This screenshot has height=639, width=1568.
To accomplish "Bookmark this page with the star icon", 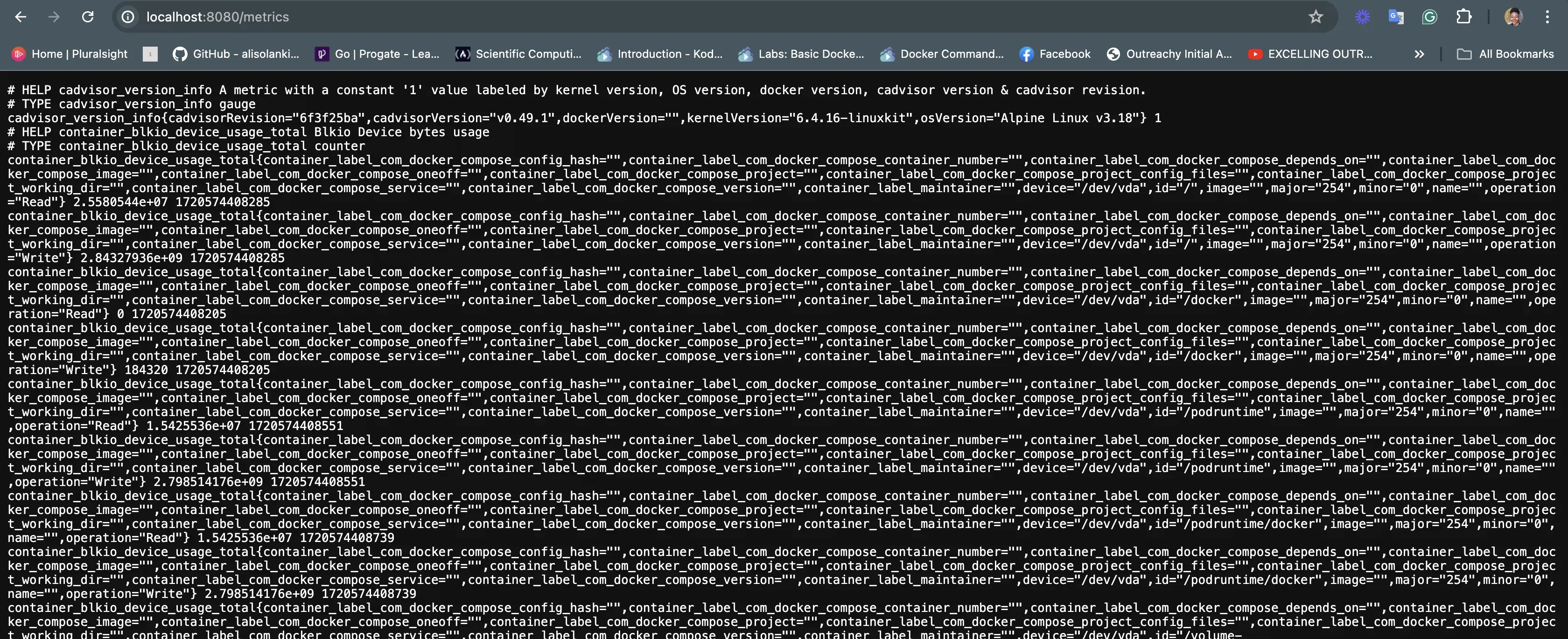I will (x=1316, y=17).
